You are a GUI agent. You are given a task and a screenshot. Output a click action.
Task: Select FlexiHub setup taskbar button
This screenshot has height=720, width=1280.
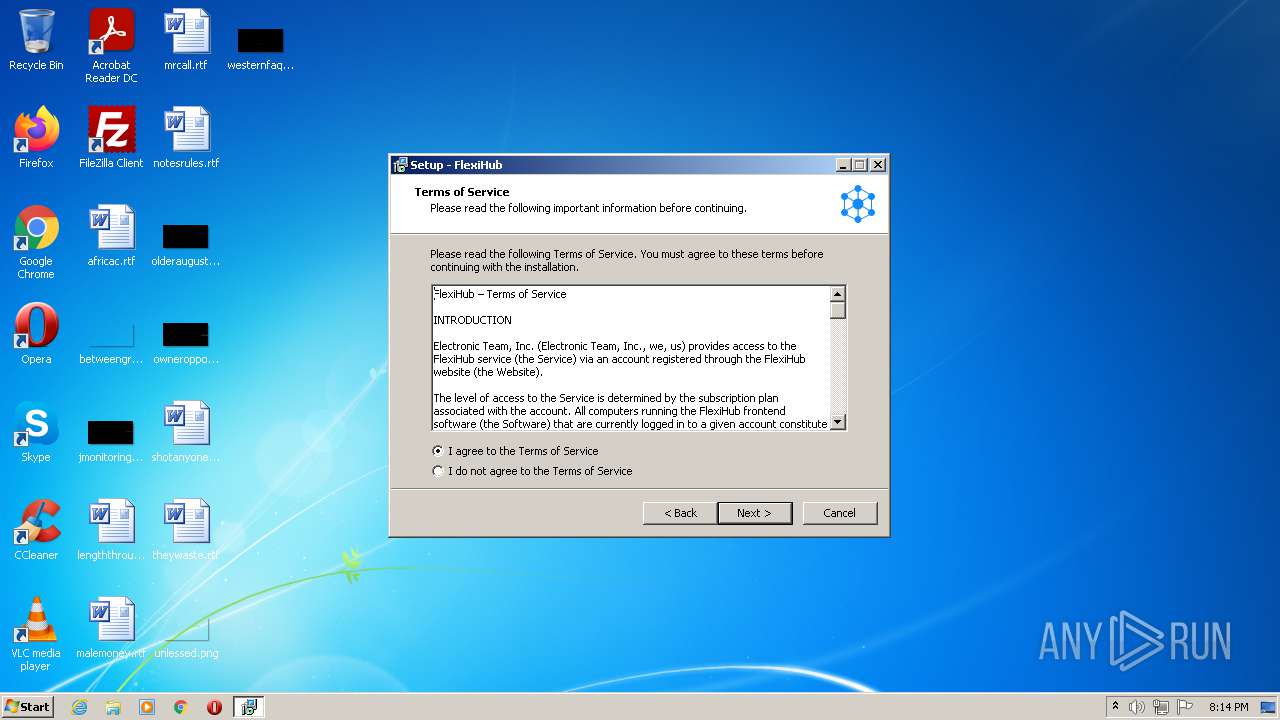pos(248,707)
